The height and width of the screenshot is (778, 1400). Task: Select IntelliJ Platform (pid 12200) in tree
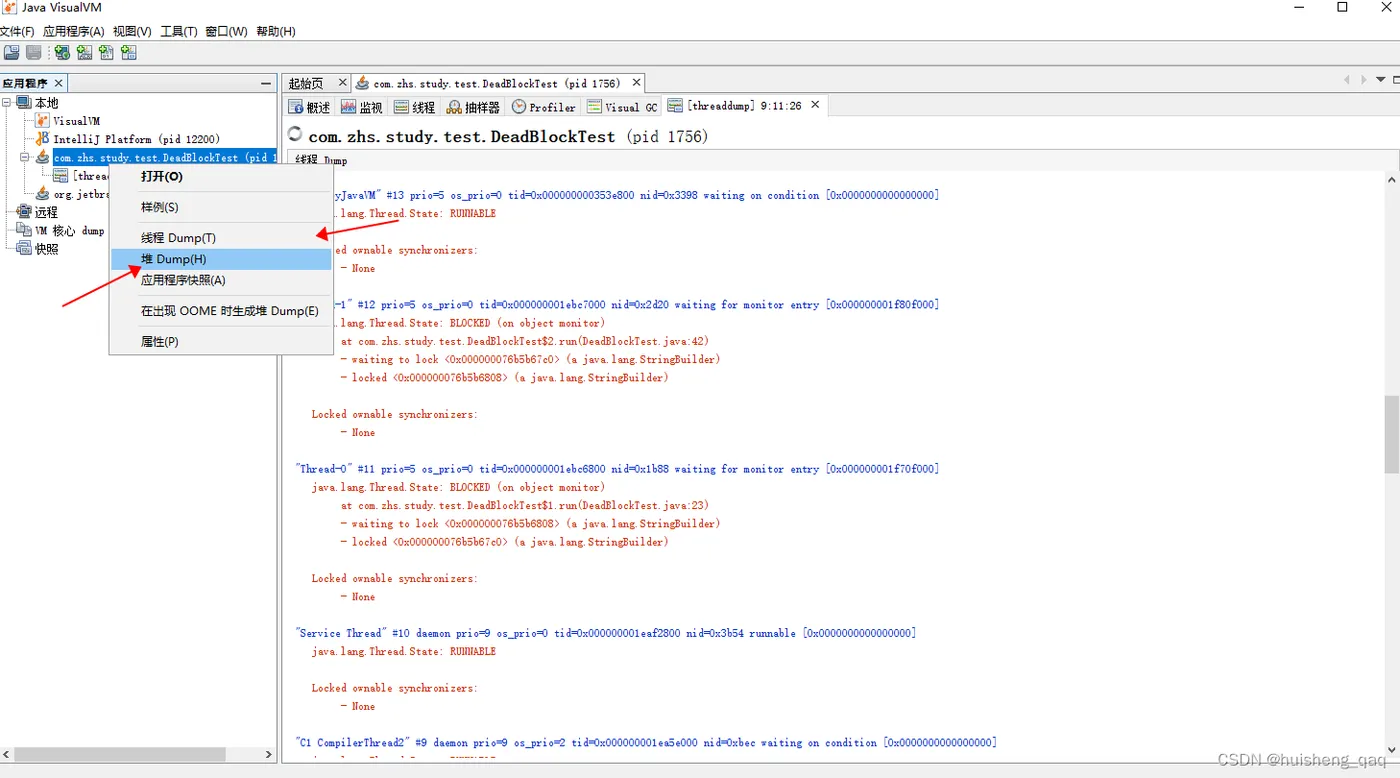coord(136,139)
